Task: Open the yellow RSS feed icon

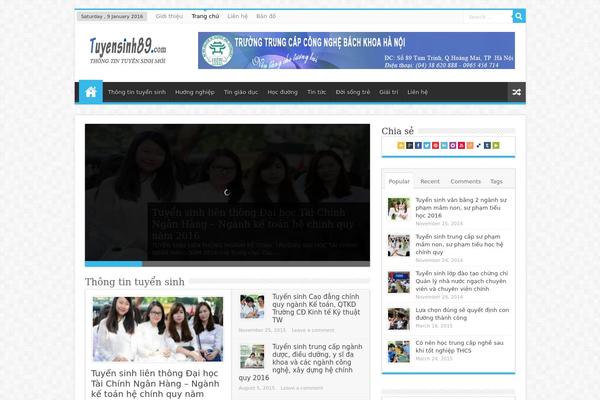Action: [401, 145]
